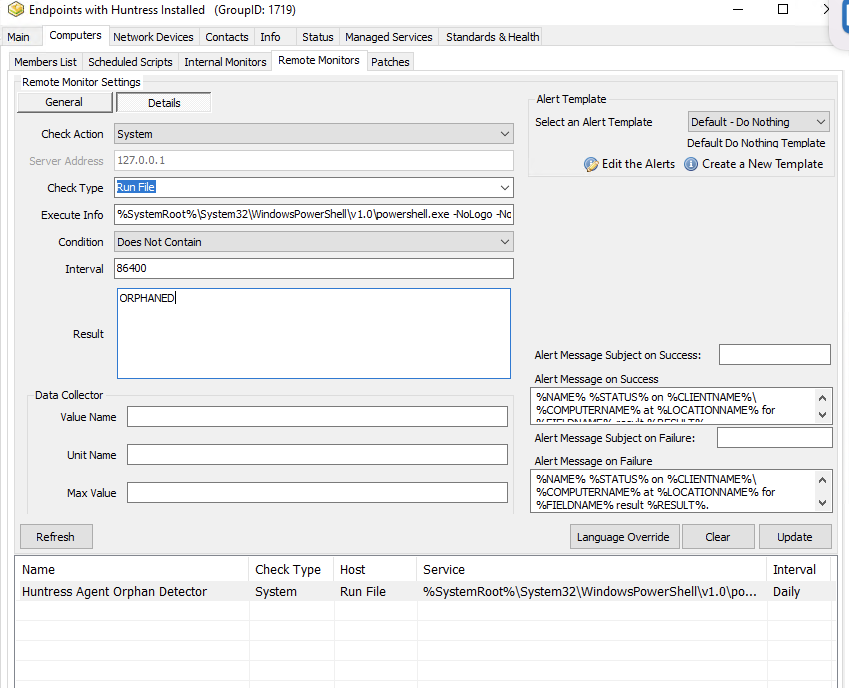Click the Details settings button
849x688 pixels.
click(x=164, y=103)
